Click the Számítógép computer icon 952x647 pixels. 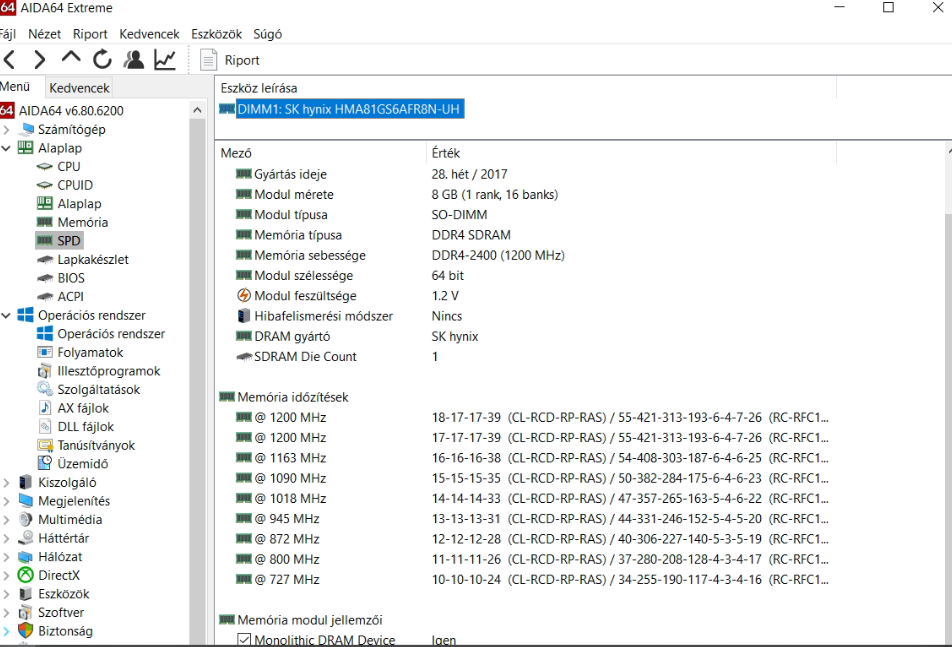26,129
